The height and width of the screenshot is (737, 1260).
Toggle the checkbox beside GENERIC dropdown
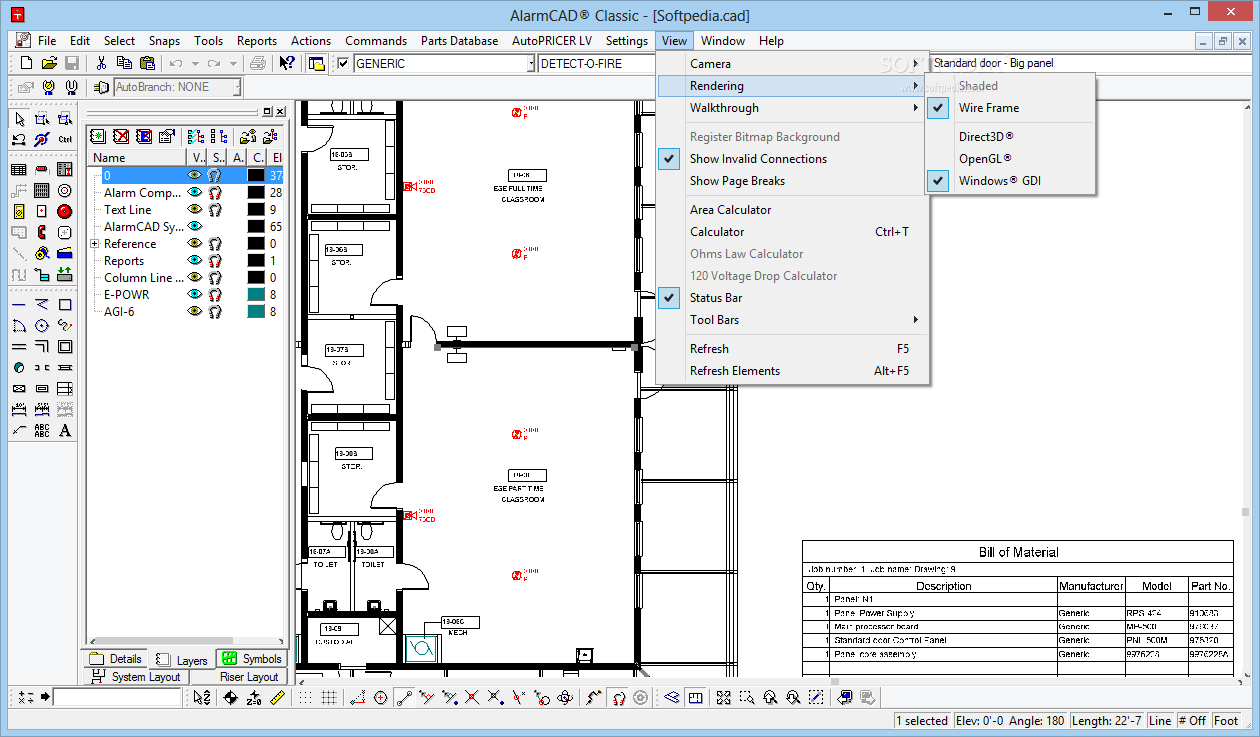(x=344, y=64)
